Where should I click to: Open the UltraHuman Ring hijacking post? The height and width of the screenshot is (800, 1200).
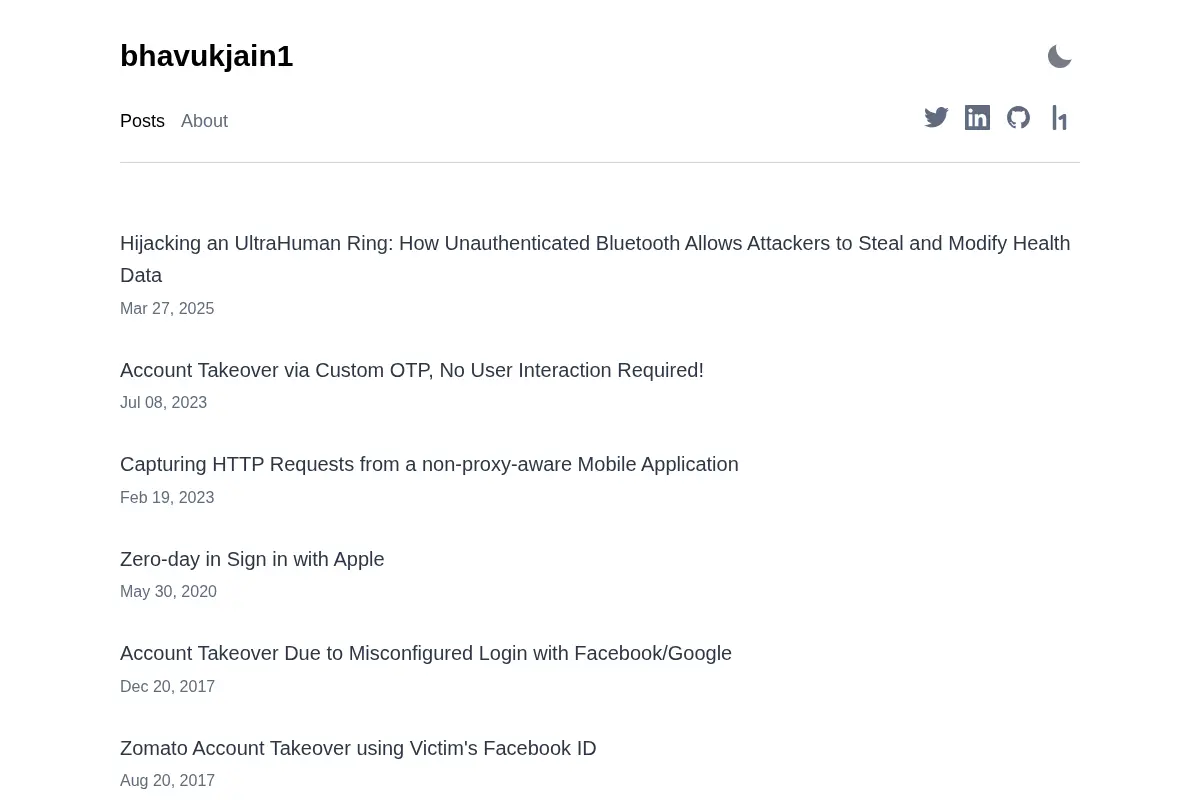point(595,259)
